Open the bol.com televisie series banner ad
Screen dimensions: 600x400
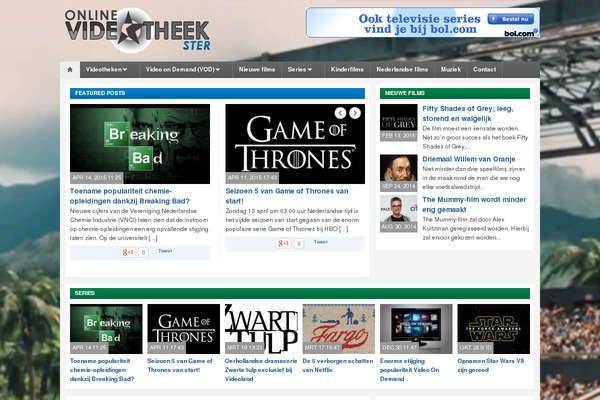(423, 23)
